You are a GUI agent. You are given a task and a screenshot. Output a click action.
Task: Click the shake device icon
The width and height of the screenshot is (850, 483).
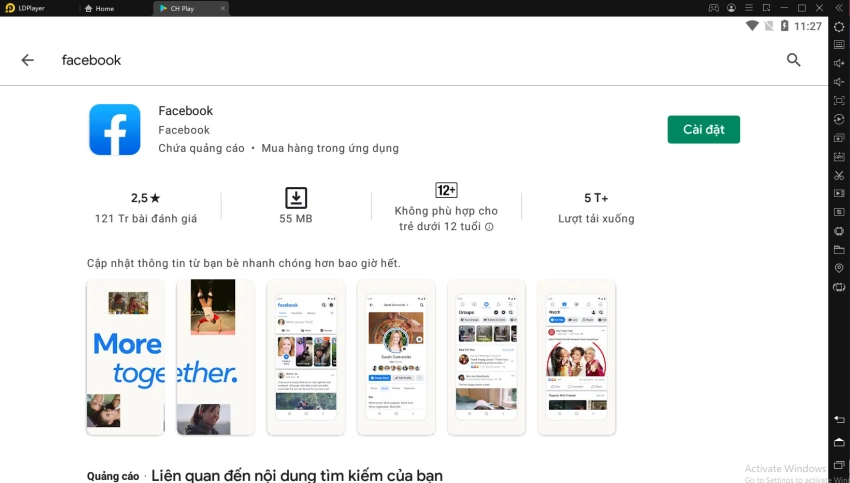click(x=839, y=287)
